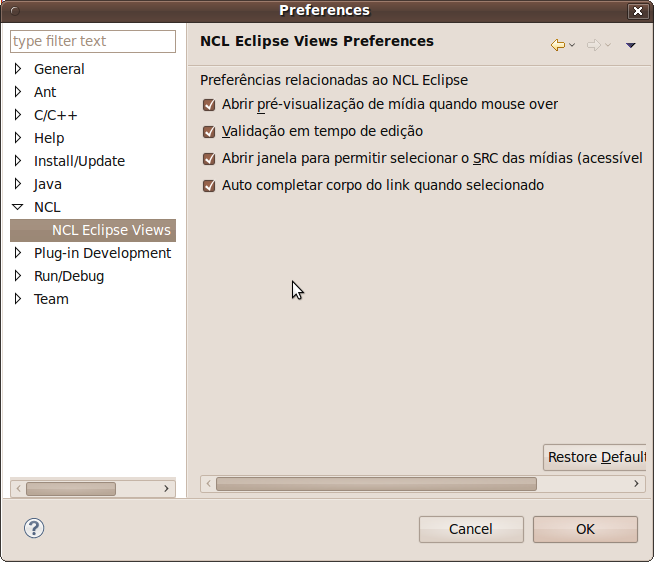654x562 pixels.
Task: Close the Preferences dialog window
Action: pos(637,11)
